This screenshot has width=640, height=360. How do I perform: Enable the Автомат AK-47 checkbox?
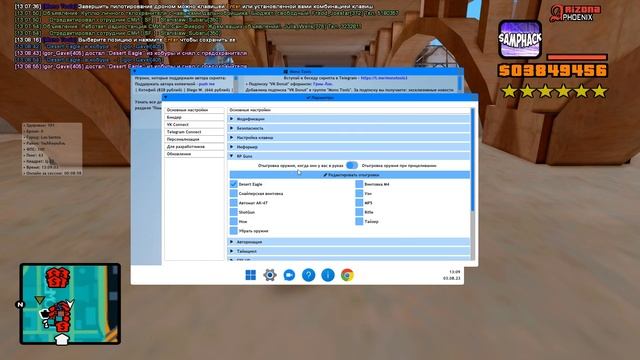233,203
